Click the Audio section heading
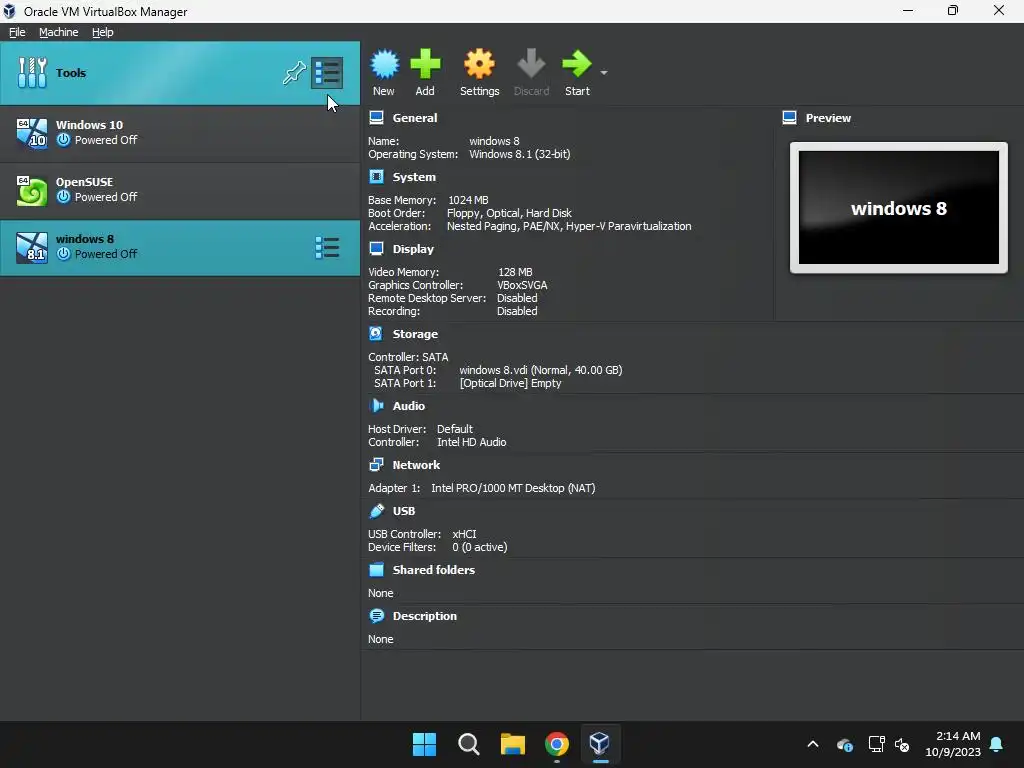 click(409, 406)
